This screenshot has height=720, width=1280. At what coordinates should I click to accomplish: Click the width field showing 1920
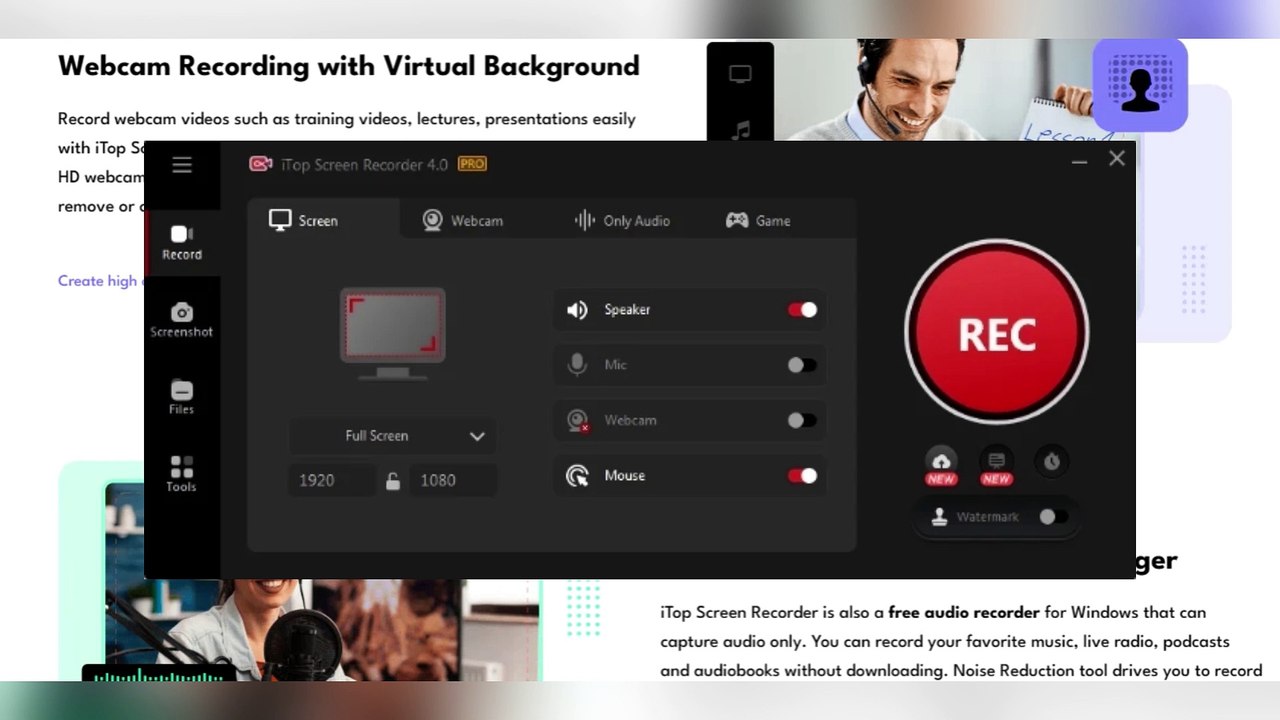pos(332,480)
